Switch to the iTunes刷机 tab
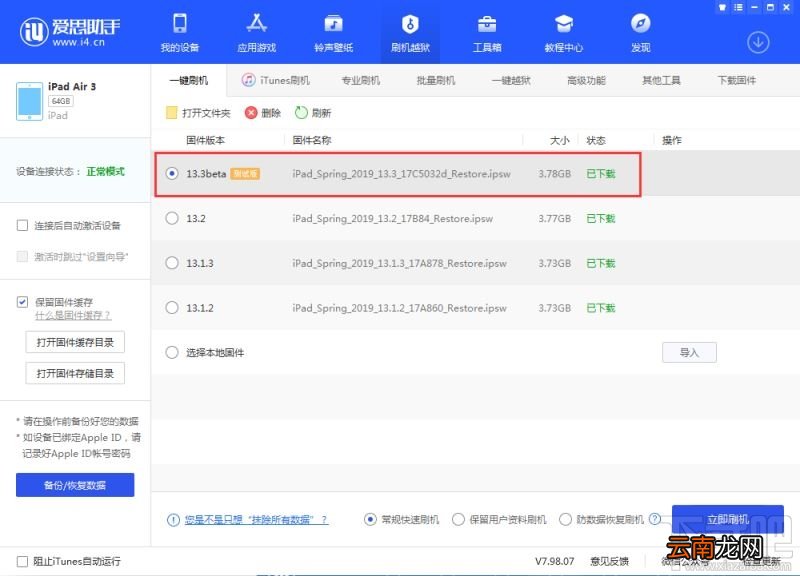 pos(276,80)
